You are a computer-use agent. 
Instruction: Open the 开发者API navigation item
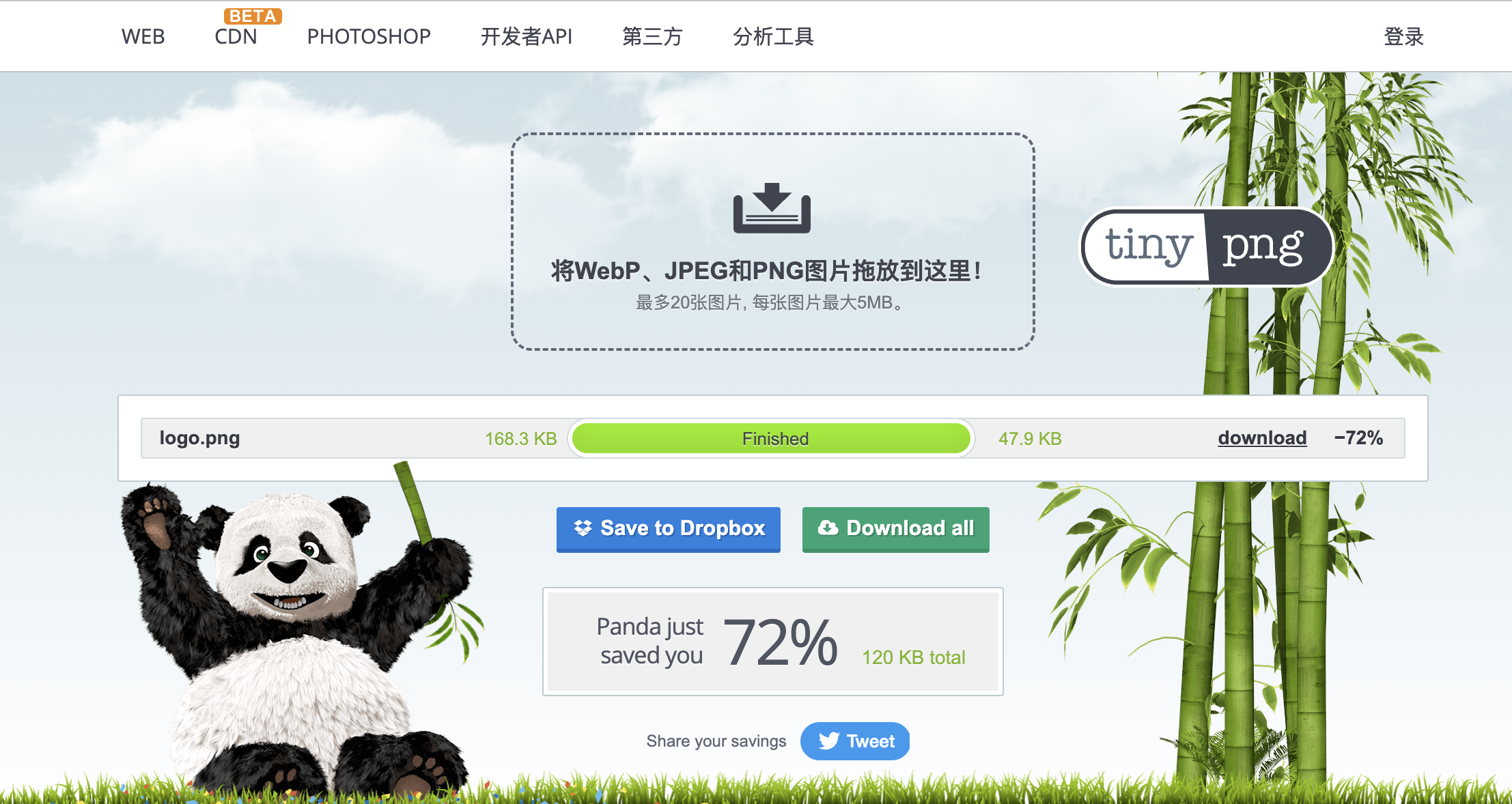tap(527, 36)
